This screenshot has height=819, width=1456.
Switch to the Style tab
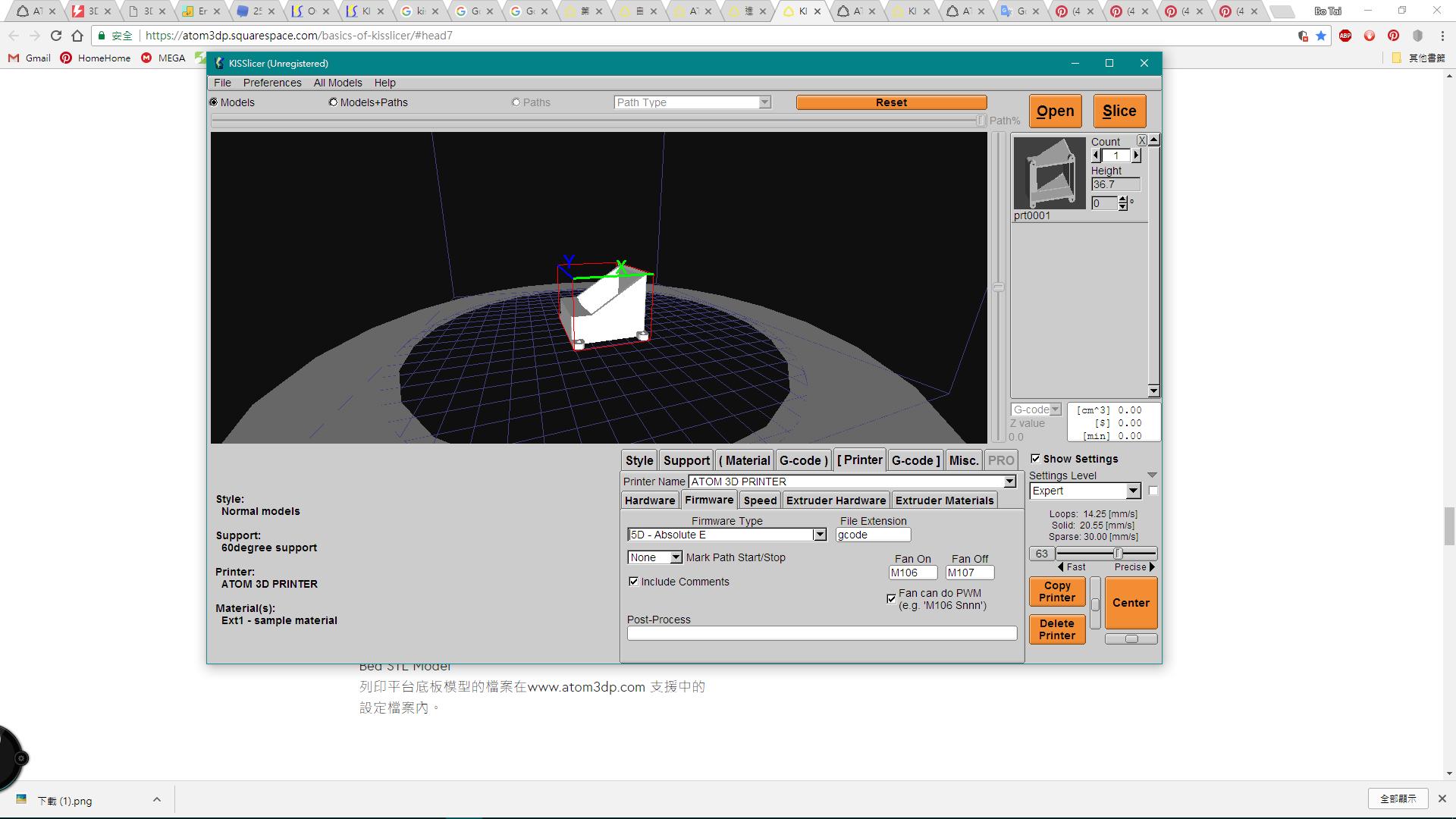(x=639, y=460)
